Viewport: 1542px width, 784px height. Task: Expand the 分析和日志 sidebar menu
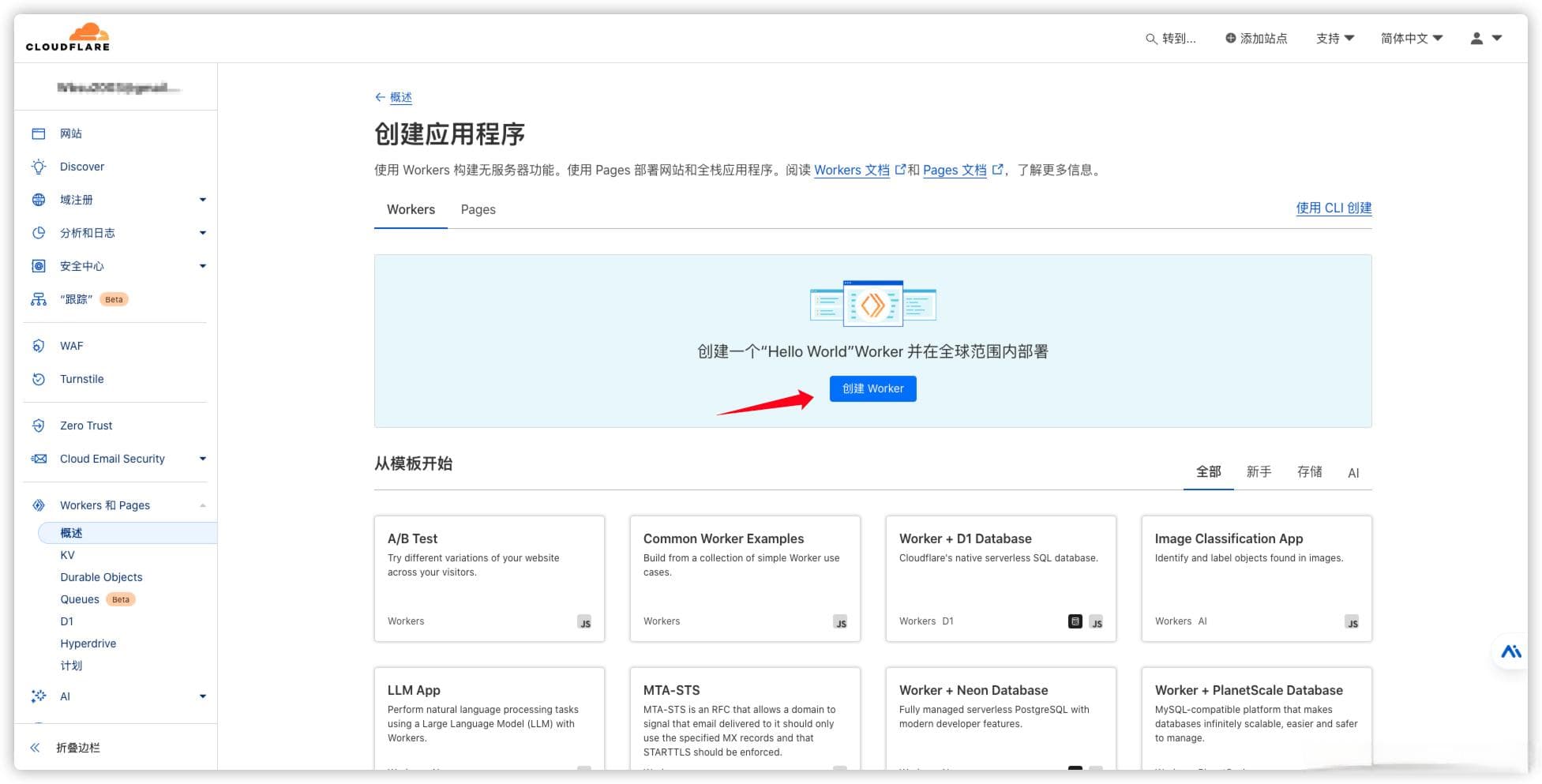coord(203,233)
